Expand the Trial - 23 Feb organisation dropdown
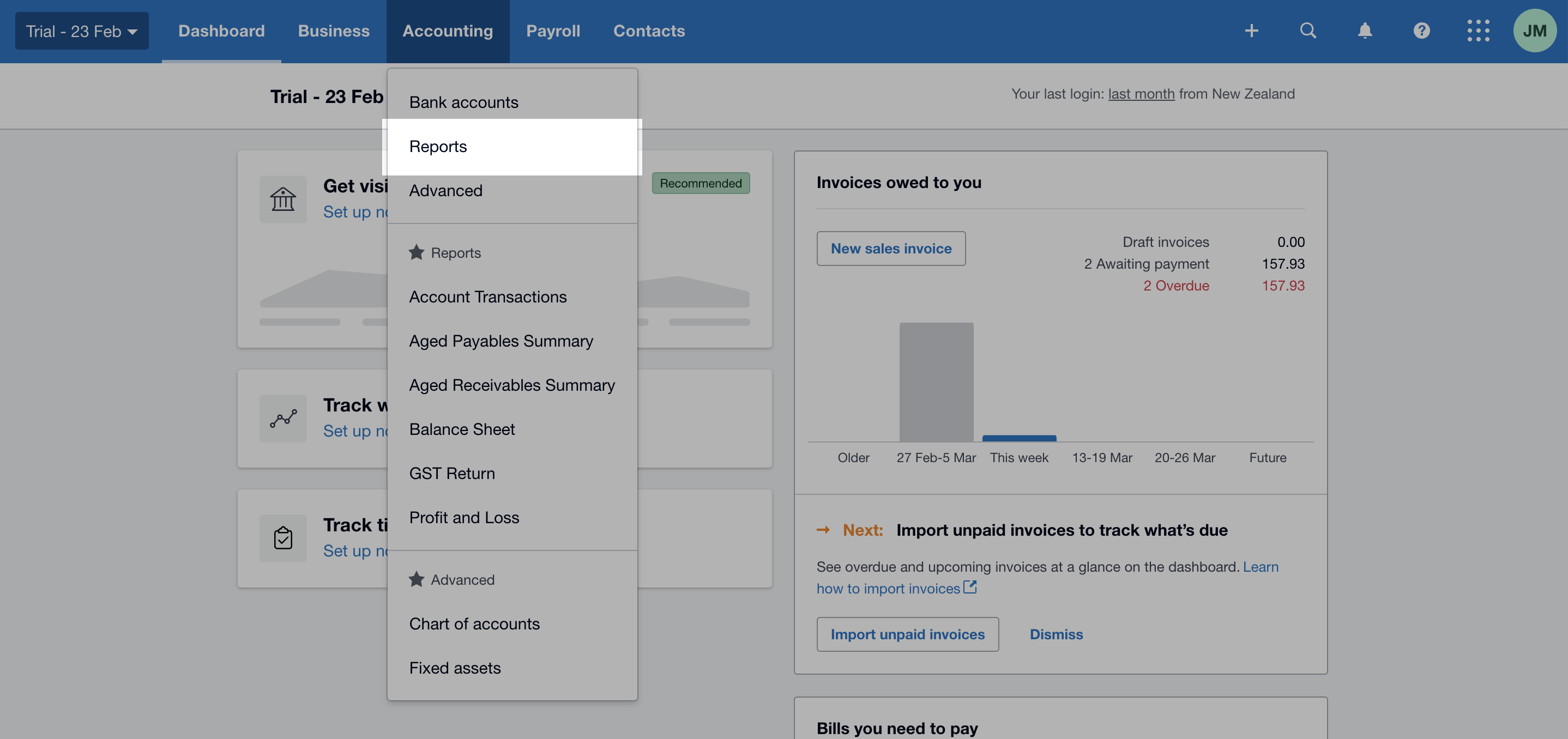 (82, 31)
